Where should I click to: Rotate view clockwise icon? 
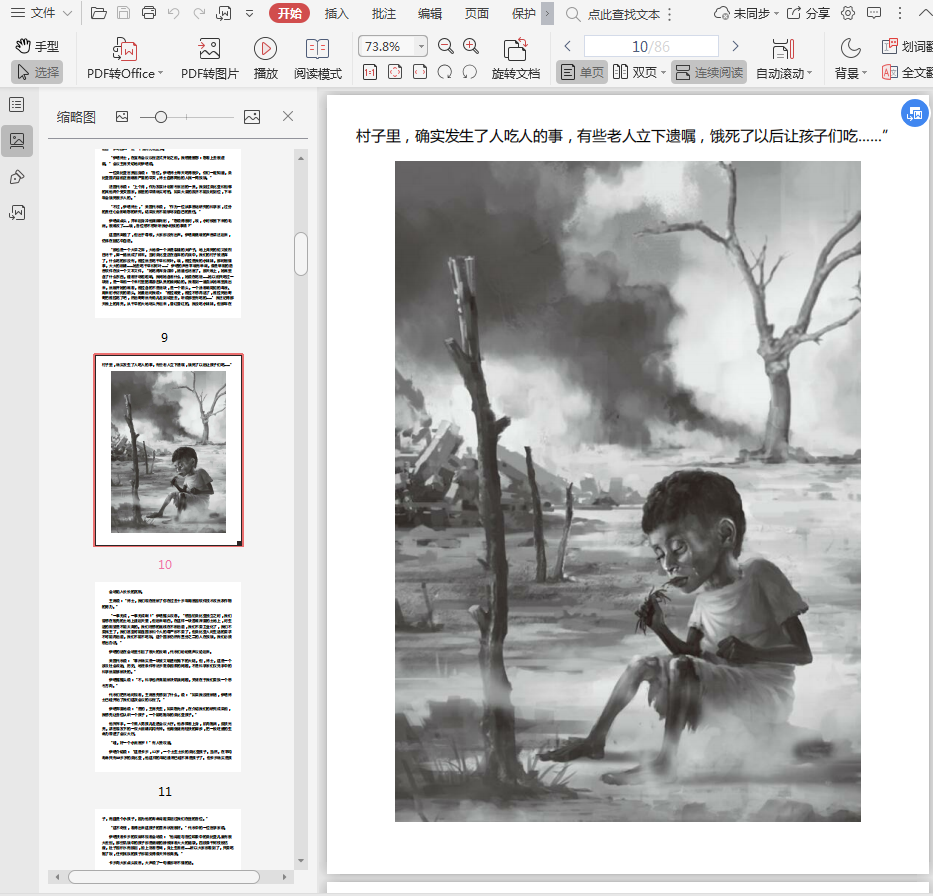[444, 72]
